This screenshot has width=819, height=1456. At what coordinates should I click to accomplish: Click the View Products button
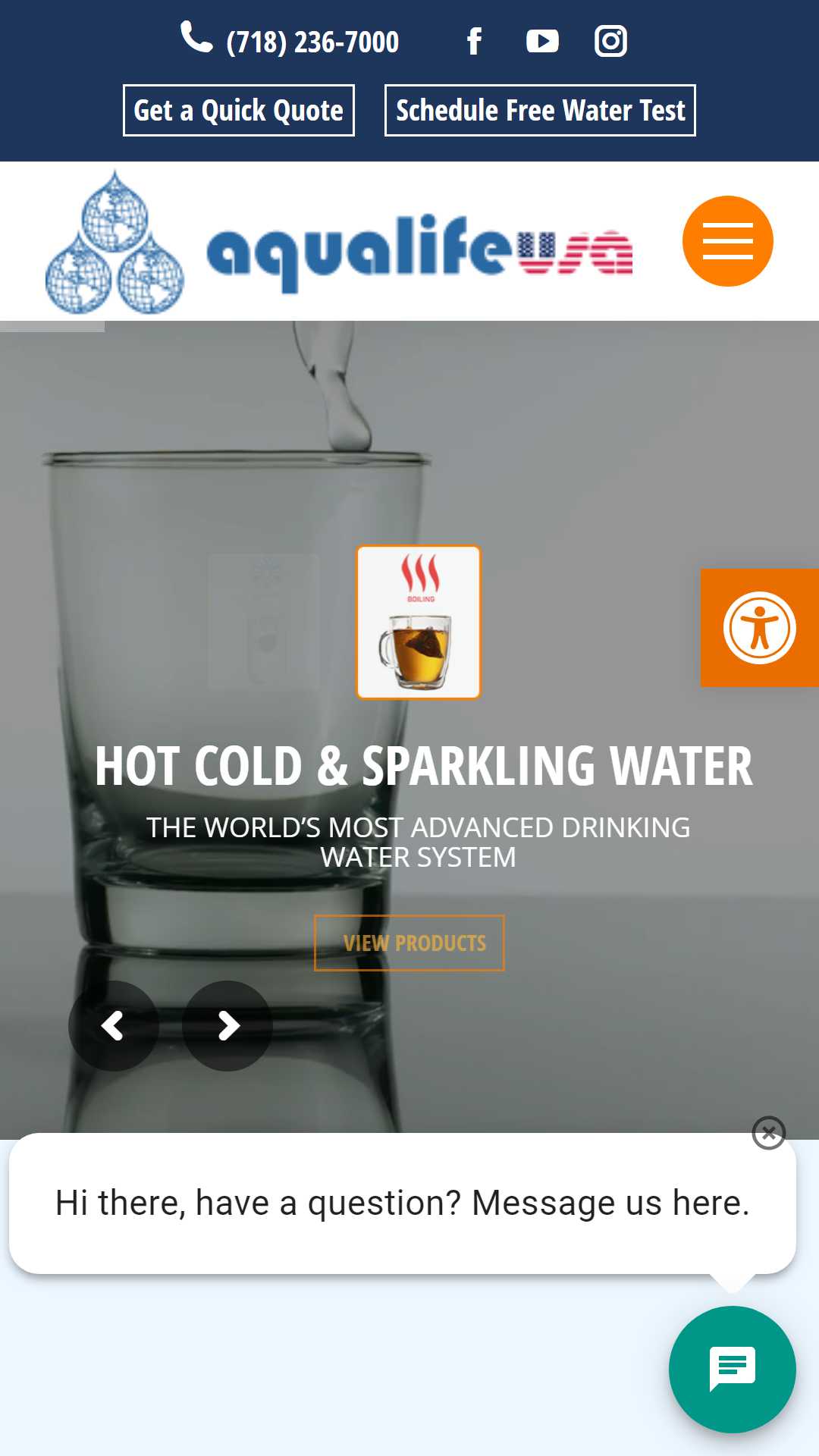[409, 943]
